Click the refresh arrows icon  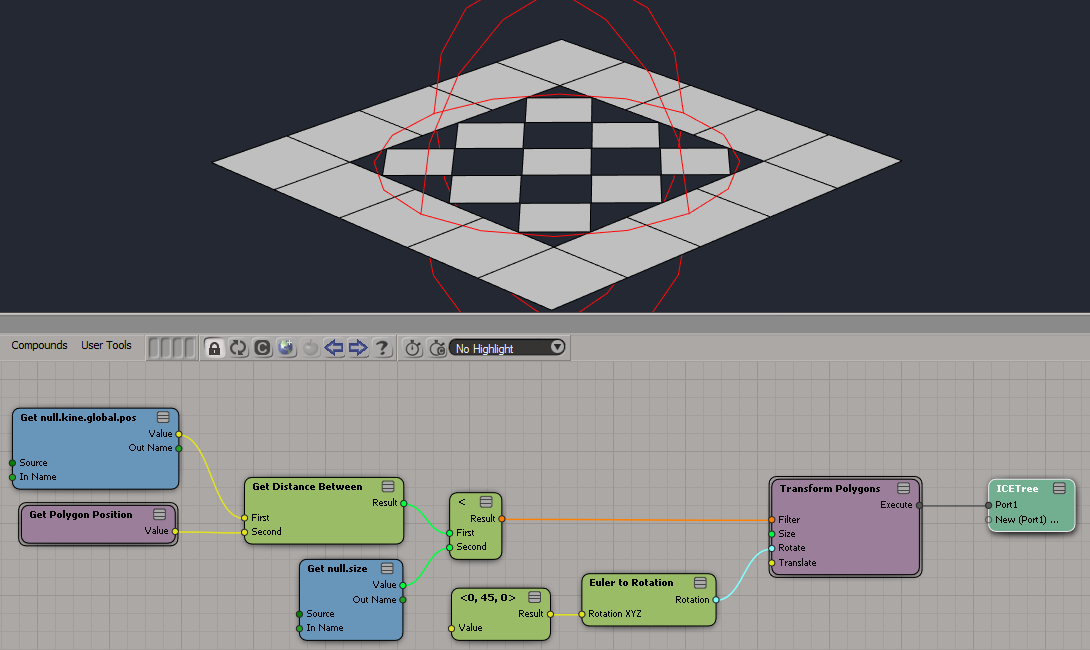pyautogui.click(x=238, y=348)
